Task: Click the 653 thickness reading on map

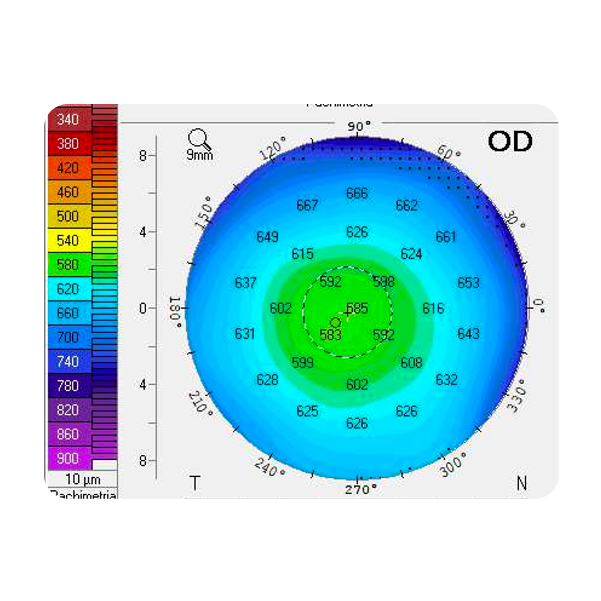Action: [x=468, y=283]
